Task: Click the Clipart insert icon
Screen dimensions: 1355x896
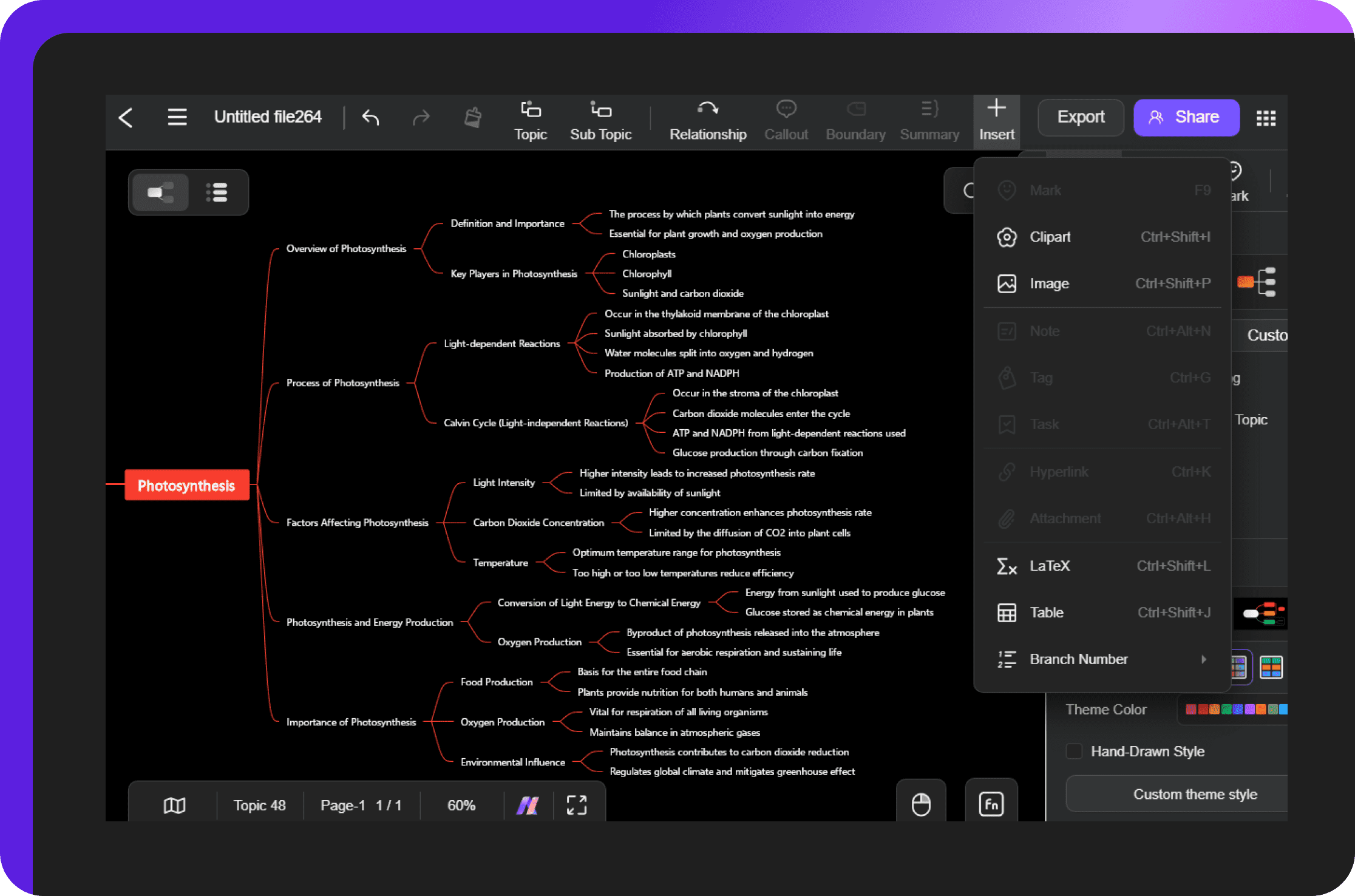Action: click(1005, 236)
